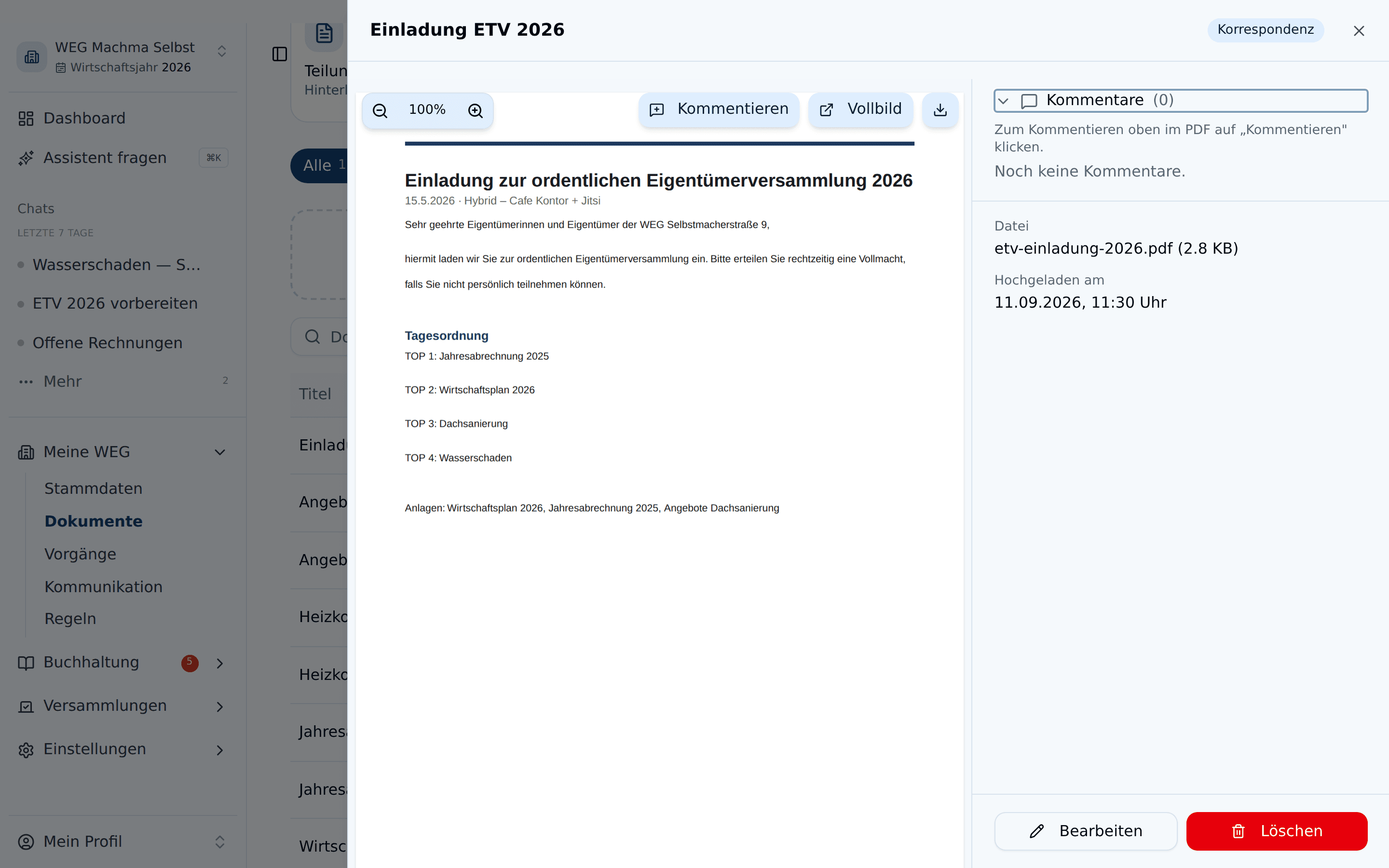
Task: Click the 100% zoom level
Action: click(x=427, y=109)
